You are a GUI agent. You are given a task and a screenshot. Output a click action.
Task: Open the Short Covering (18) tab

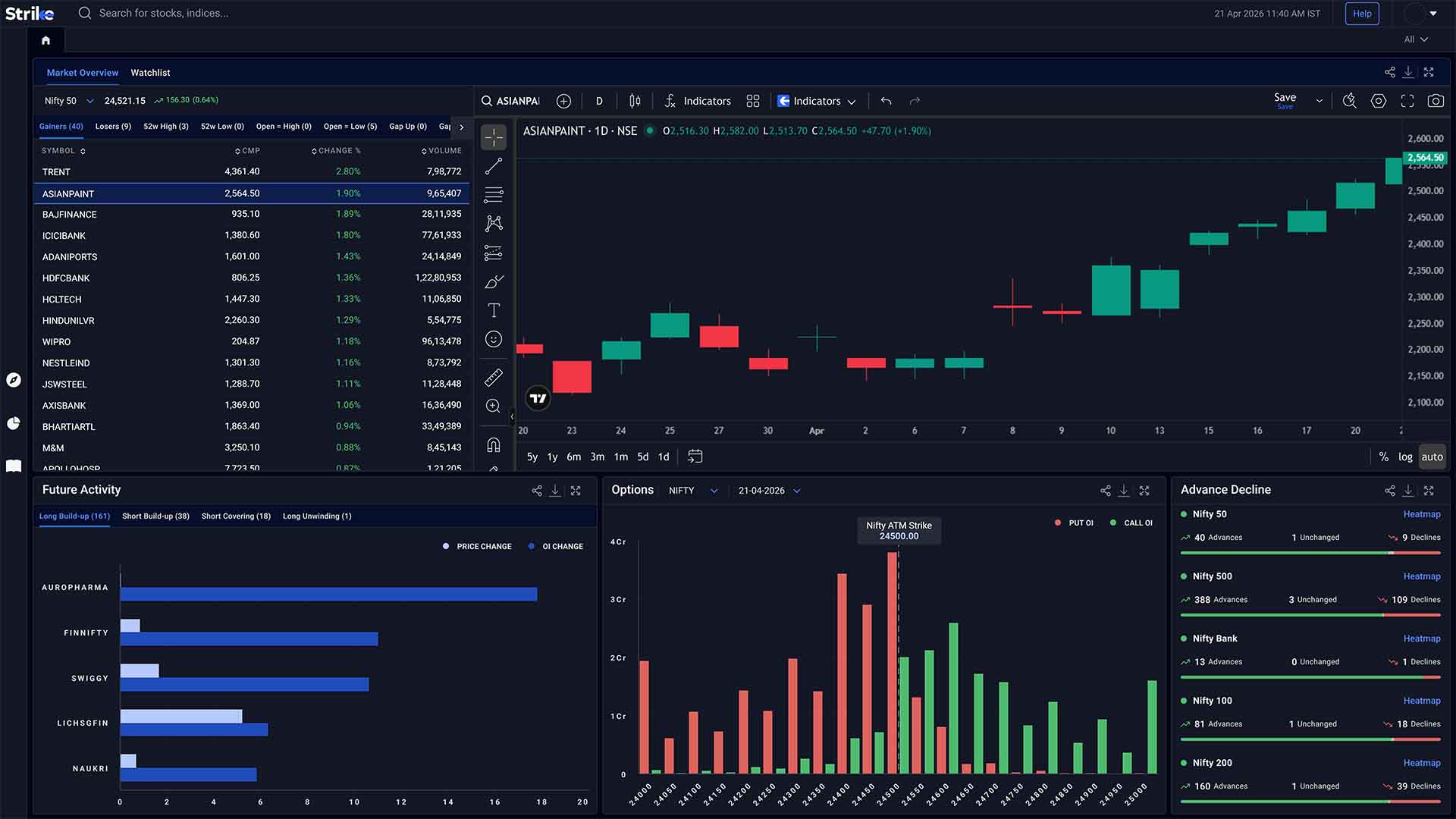pos(236,516)
